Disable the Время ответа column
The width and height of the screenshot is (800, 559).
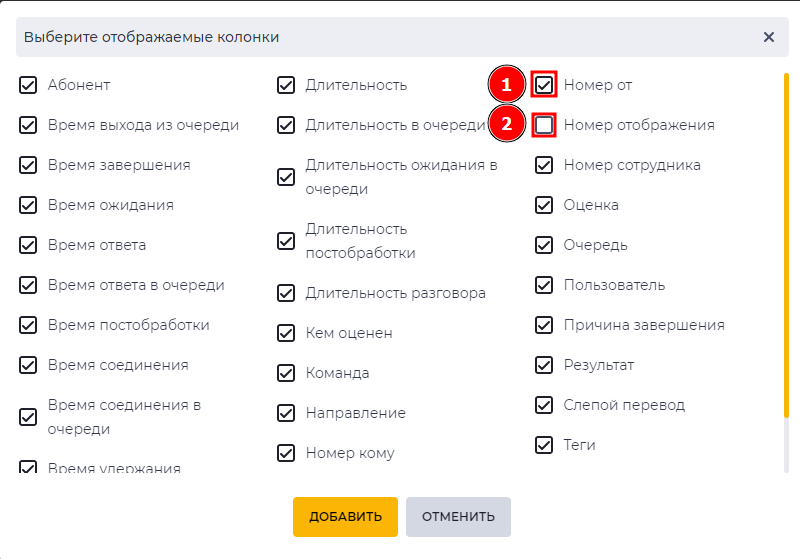click(28, 245)
